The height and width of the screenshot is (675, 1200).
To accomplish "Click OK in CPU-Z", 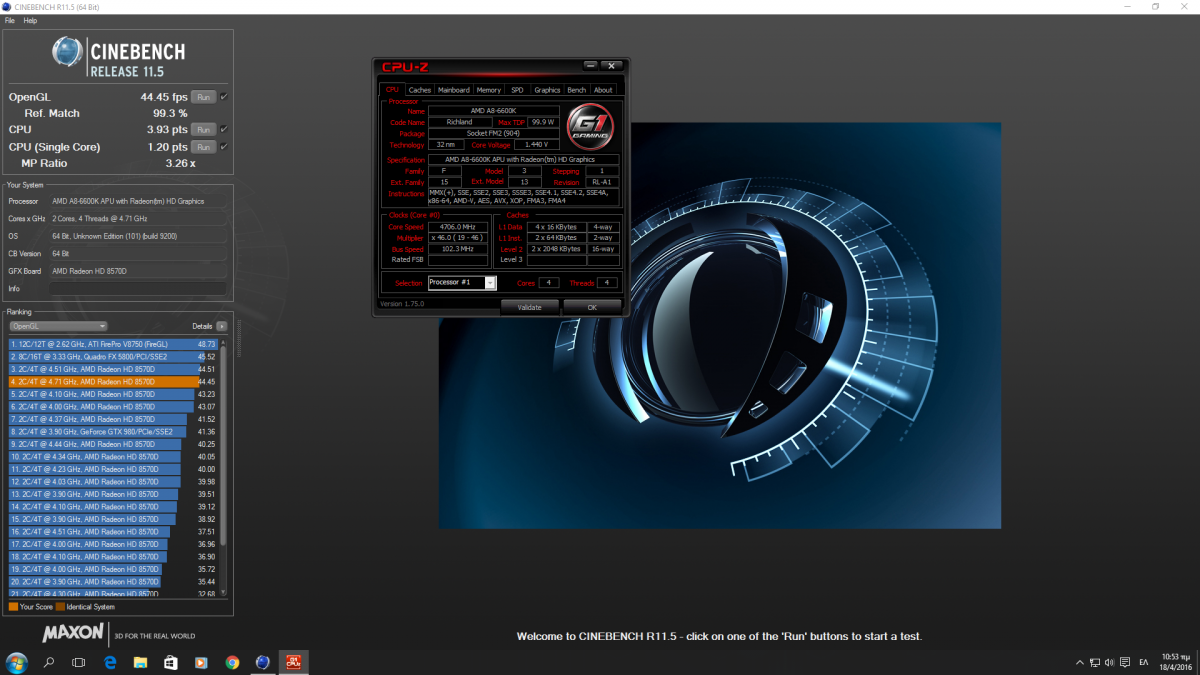I will click(592, 307).
